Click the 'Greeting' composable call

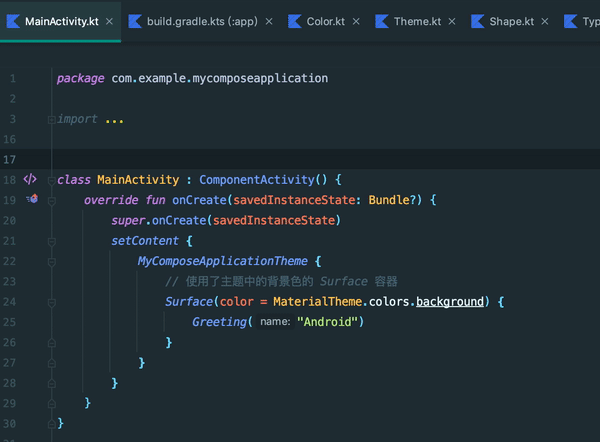pos(219,322)
